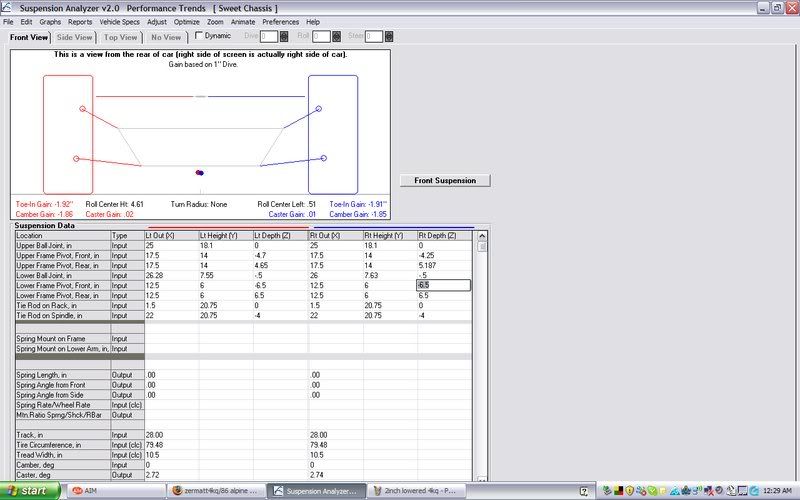The width and height of the screenshot is (800, 500).
Task: Open the Optimize menu
Action: (187, 21)
